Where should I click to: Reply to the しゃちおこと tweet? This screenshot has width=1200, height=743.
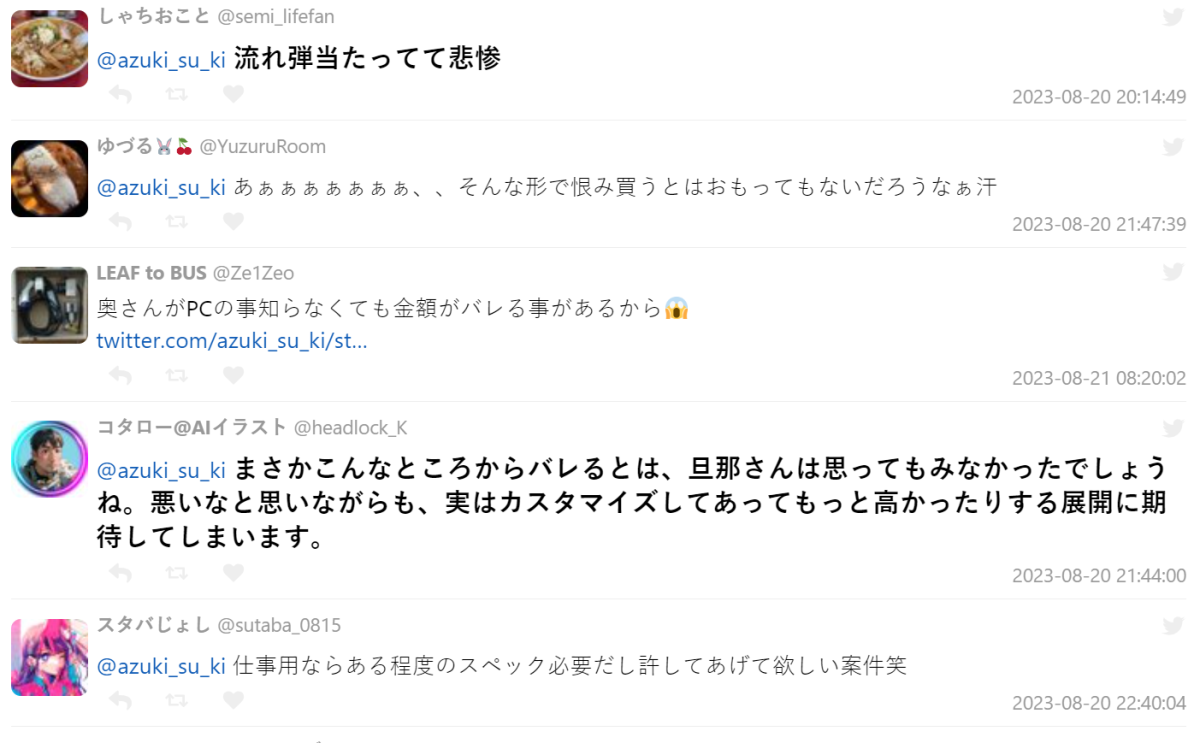120,94
